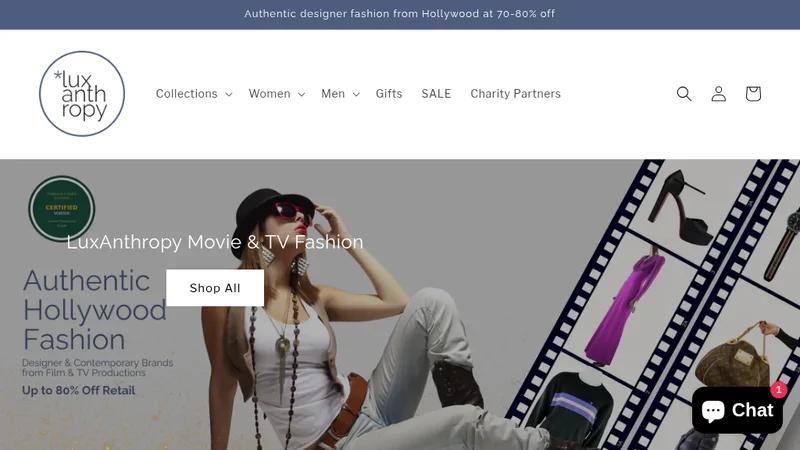
Task: Click the Authentic Hollywood Fashion banner text
Action: tap(95, 310)
